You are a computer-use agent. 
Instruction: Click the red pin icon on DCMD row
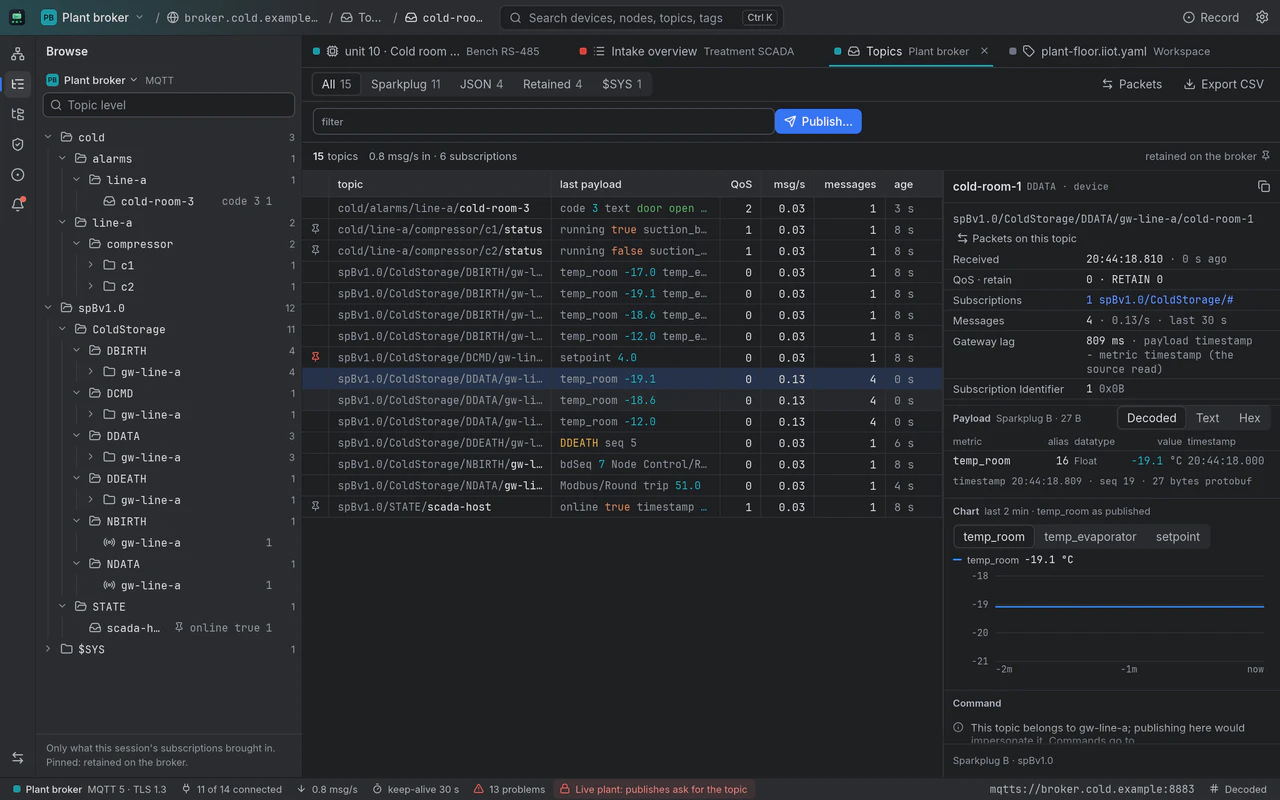pos(316,357)
